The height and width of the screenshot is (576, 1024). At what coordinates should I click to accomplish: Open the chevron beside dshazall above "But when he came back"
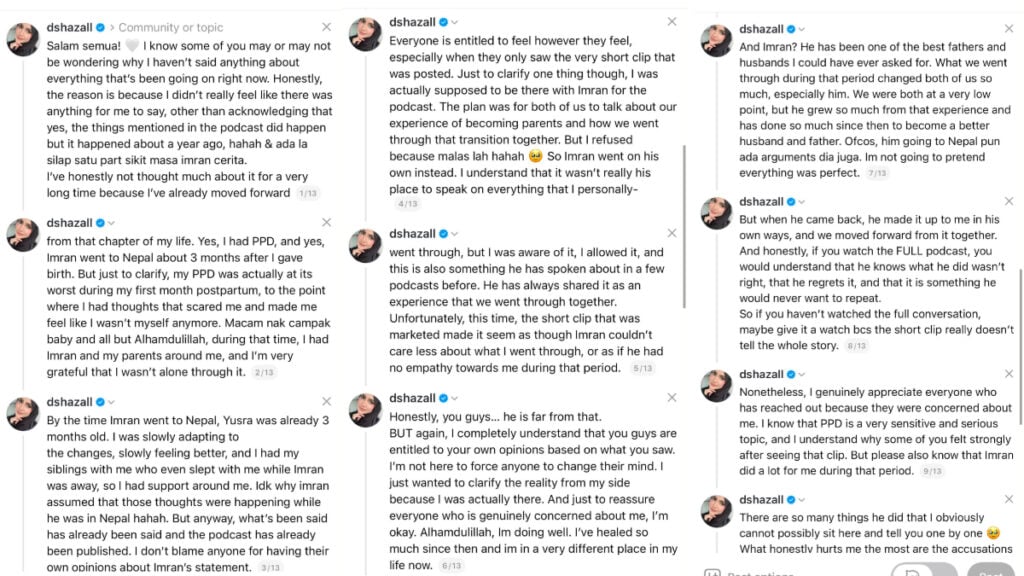(x=801, y=202)
